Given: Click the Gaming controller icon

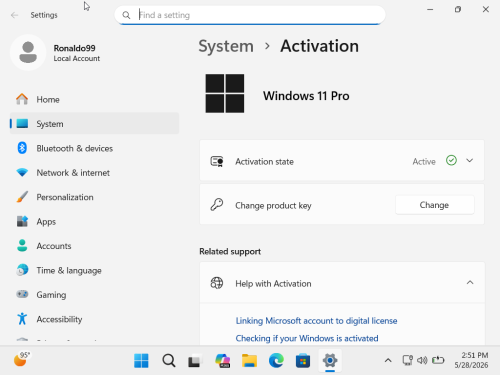Looking at the screenshot, I should (x=22, y=294).
